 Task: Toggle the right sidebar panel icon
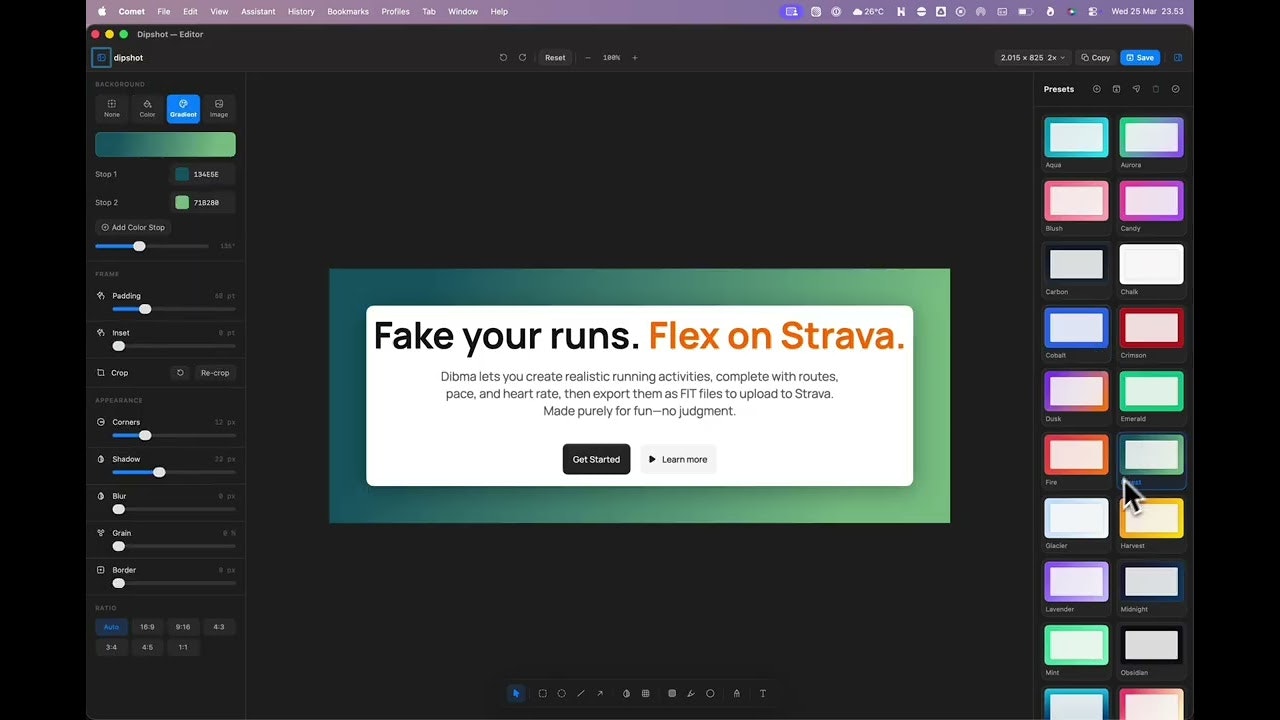click(x=1178, y=57)
